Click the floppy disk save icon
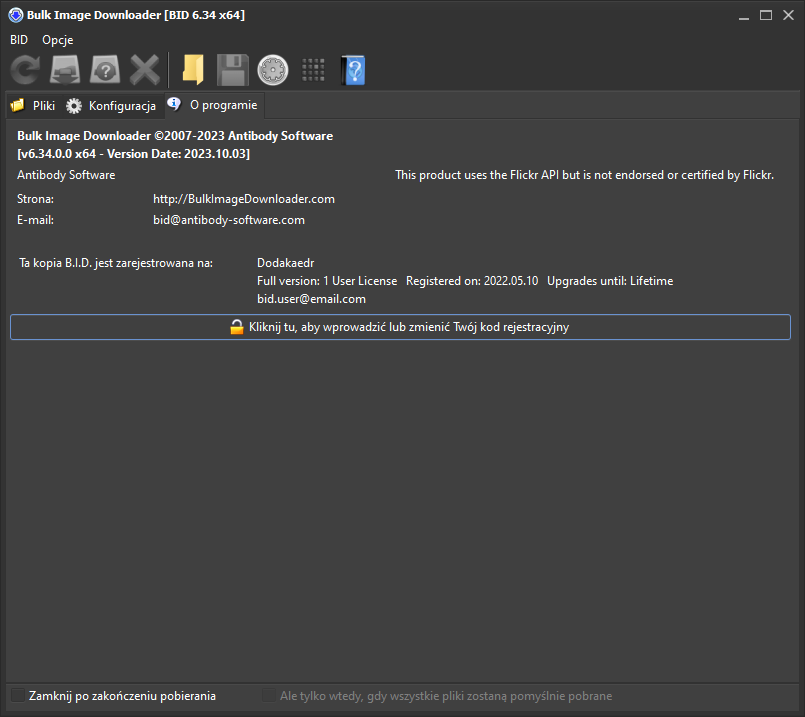The height and width of the screenshot is (717, 805). click(233, 70)
